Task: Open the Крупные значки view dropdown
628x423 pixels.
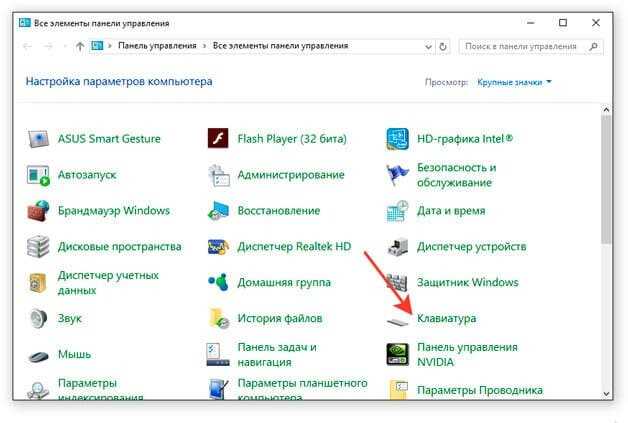Action: coord(514,82)
